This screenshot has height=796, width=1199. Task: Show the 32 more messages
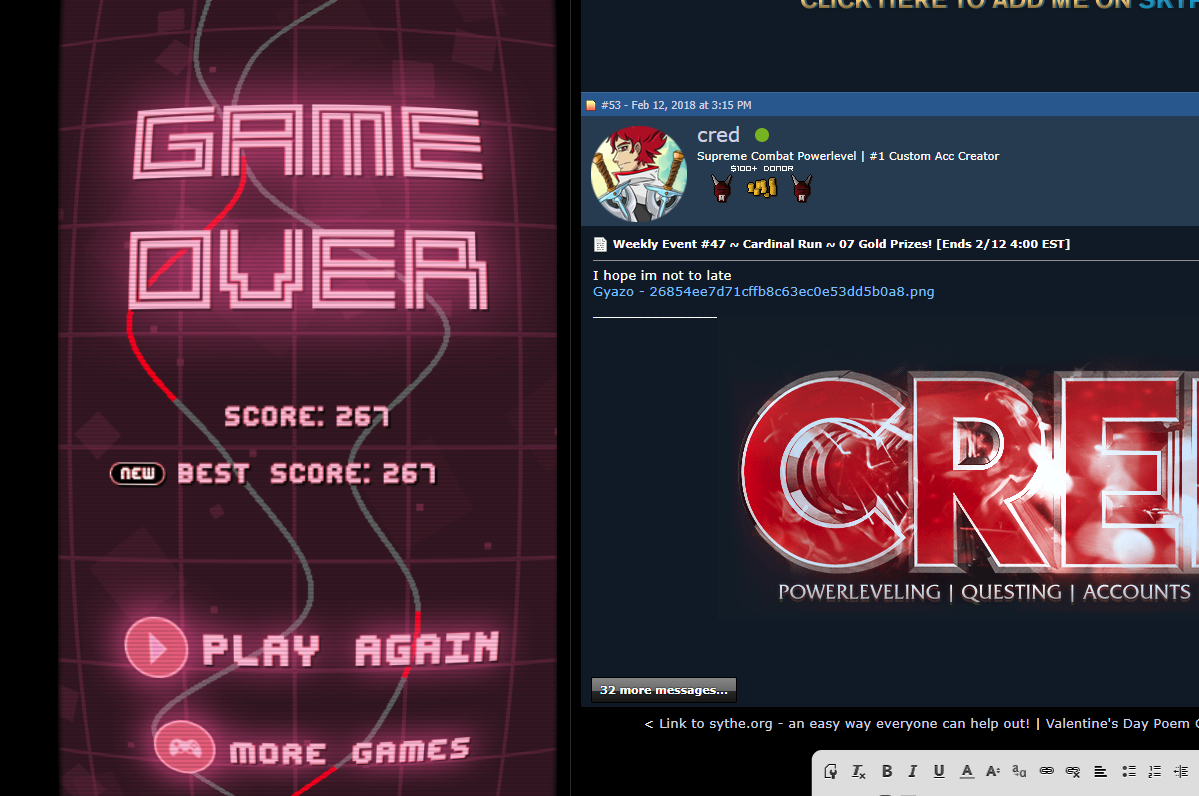(x=664, y=690)
